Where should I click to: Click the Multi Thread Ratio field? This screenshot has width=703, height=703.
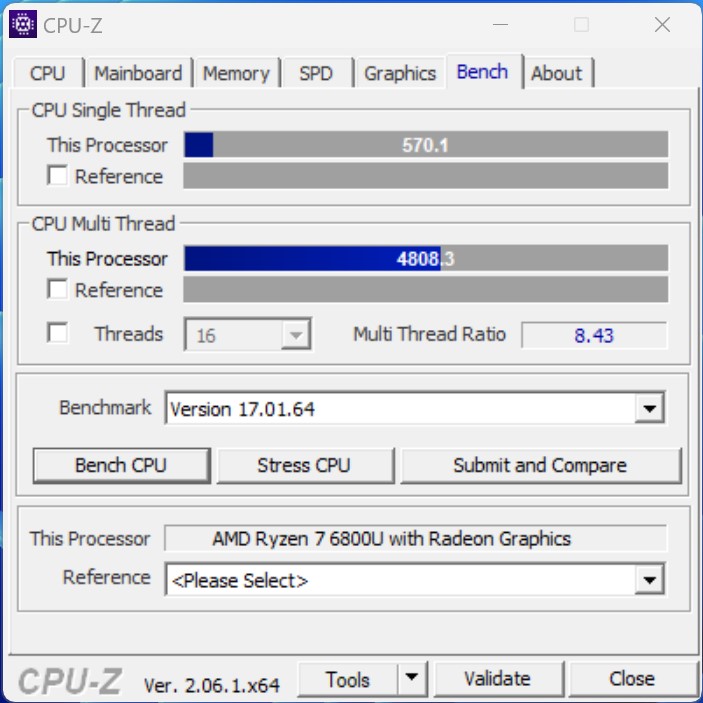[x=594, y=335]
